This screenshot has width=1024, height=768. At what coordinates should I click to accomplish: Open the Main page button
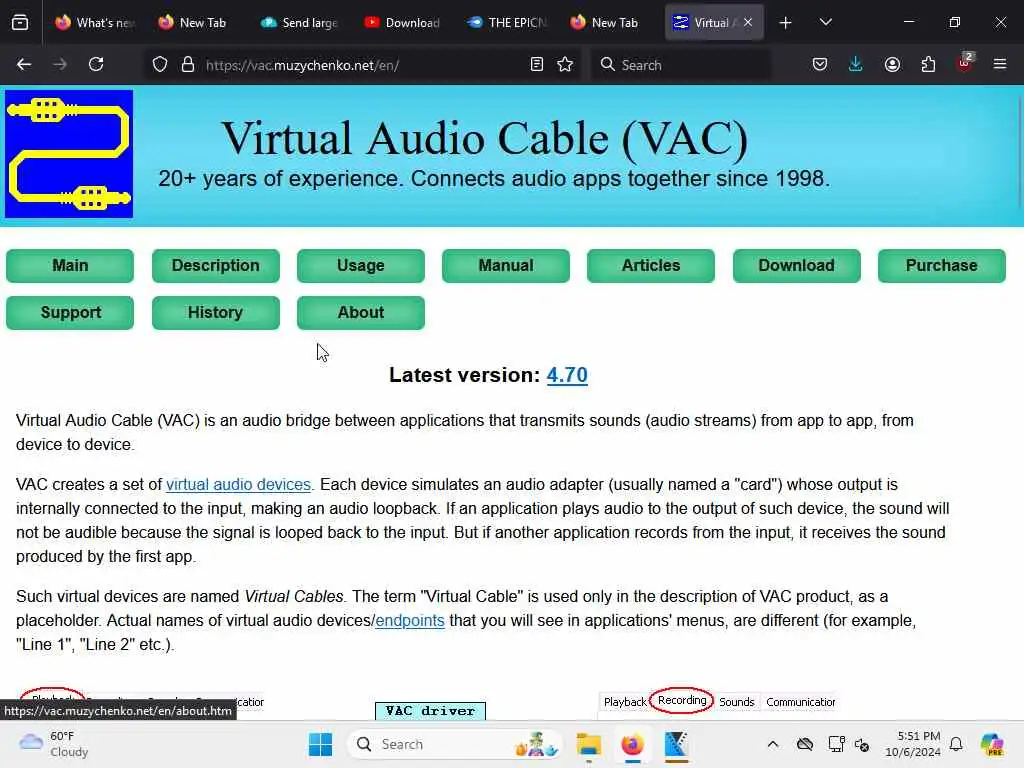pyautogui.click(x=70, y=266)
